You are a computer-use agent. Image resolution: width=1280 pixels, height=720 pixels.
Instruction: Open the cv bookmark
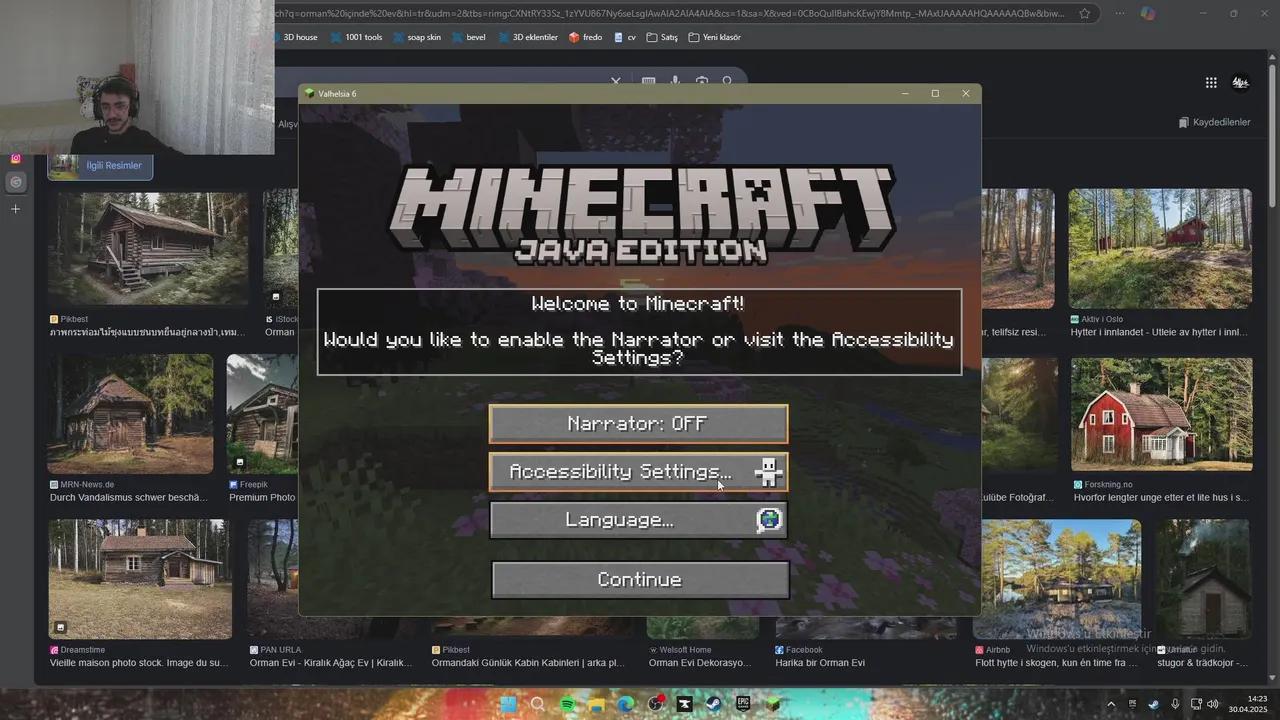[625, 37]
